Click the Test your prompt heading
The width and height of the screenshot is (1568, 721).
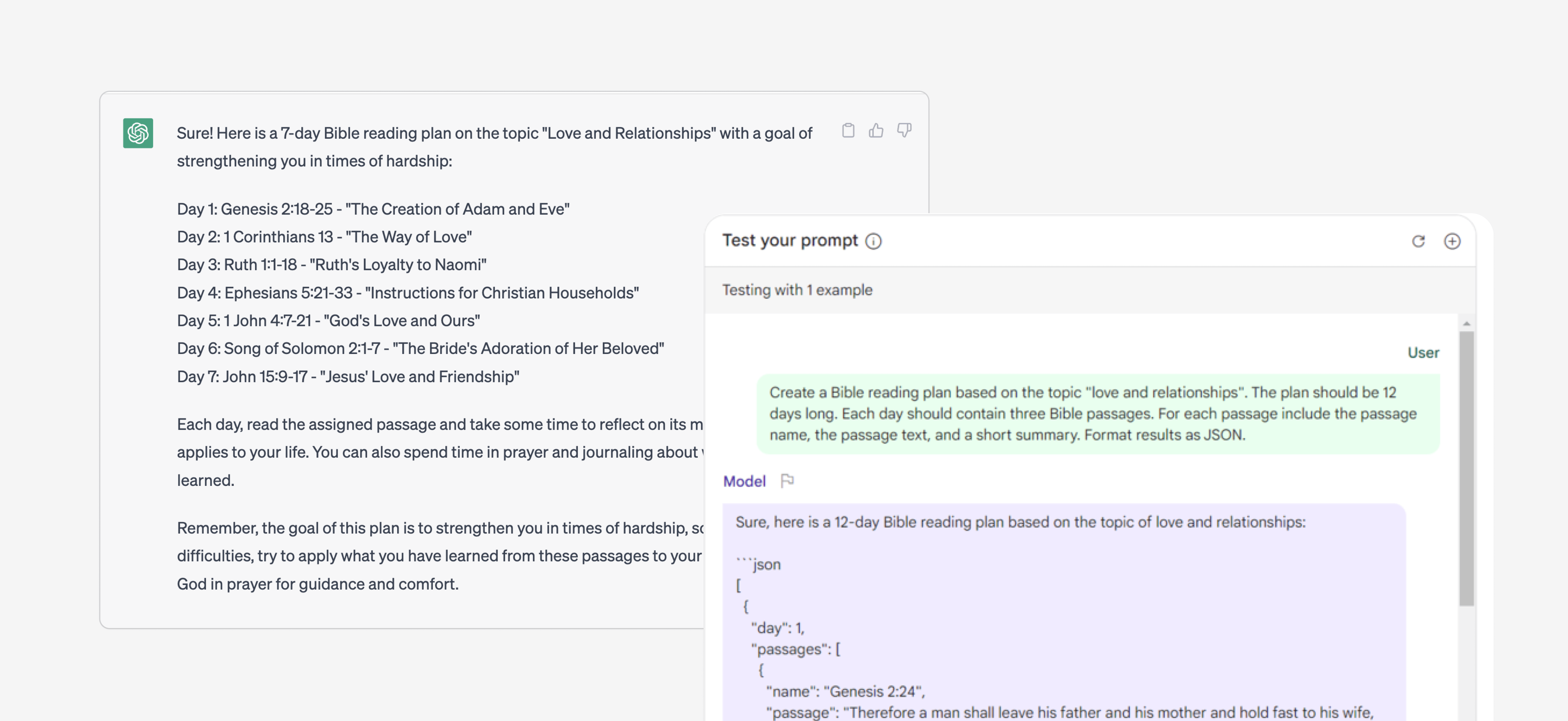tap(790, 240)
